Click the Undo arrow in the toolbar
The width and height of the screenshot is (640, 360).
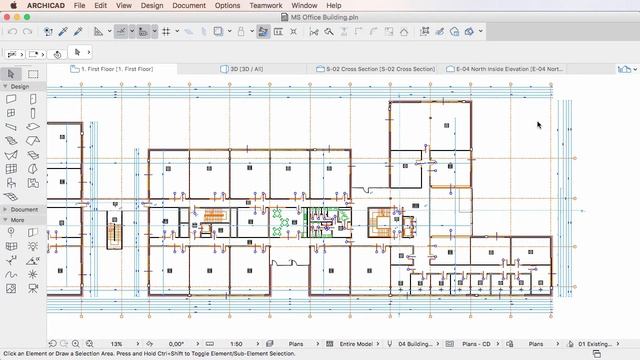[13, 31]
